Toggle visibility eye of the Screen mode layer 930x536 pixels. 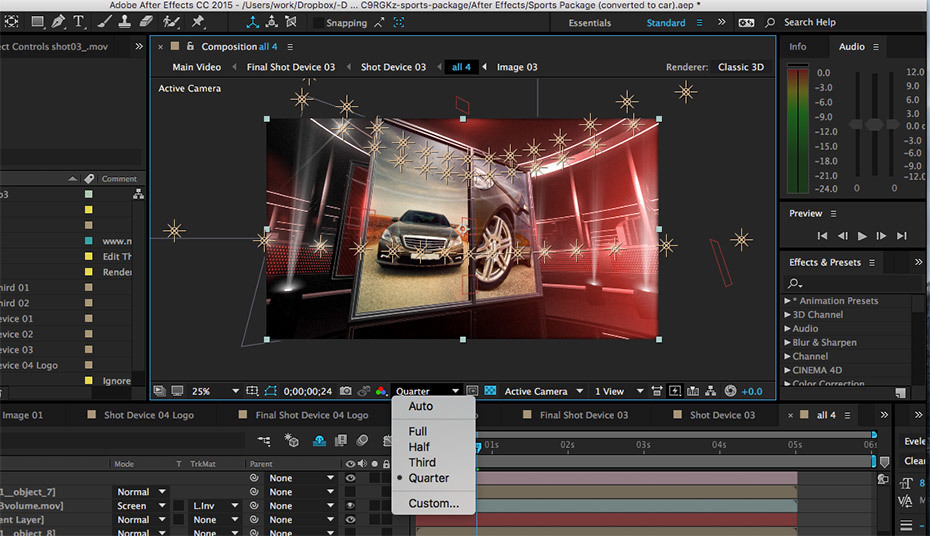pyautogui.click(x=350, y=506)
